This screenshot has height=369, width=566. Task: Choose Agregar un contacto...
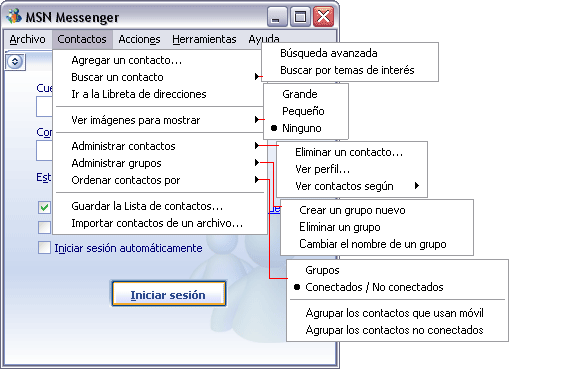pyautogui.click(x=160, y=60)
